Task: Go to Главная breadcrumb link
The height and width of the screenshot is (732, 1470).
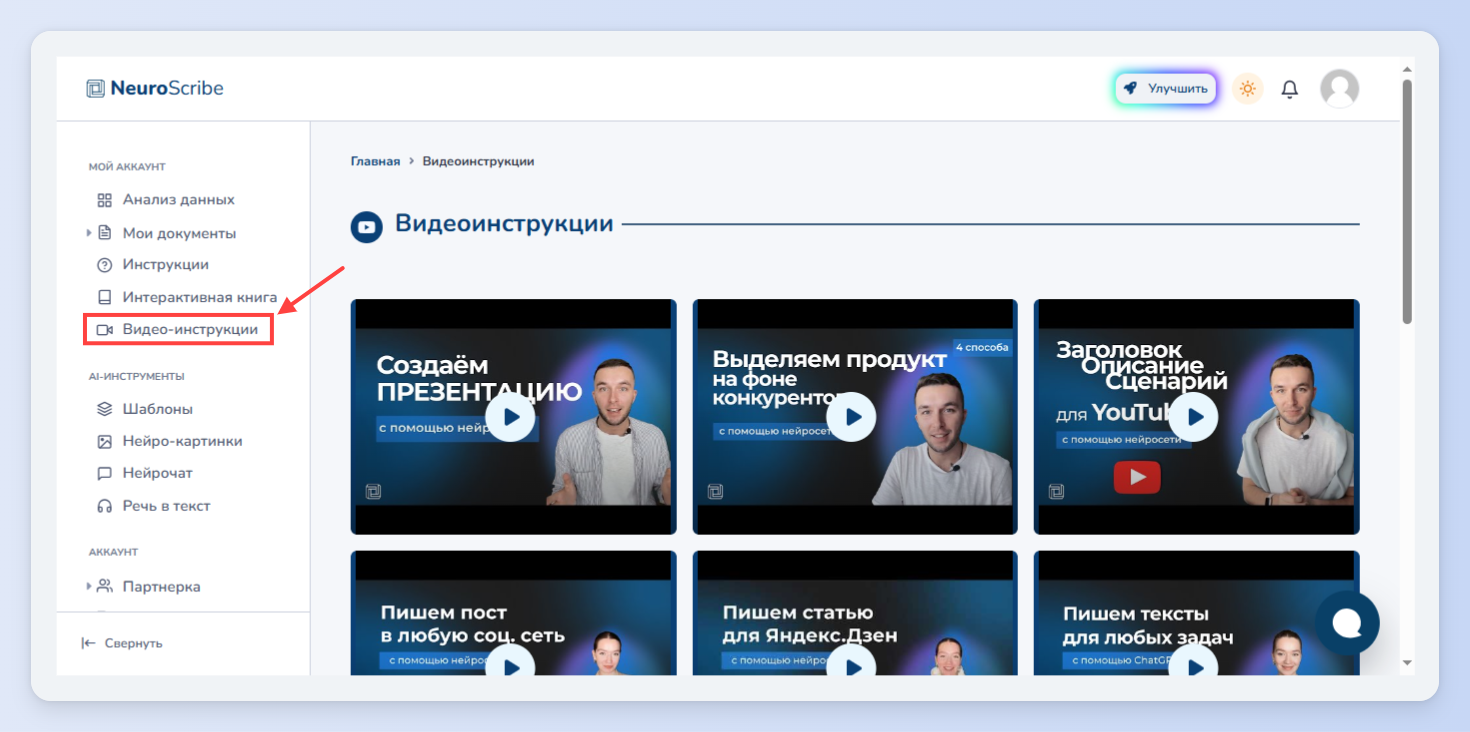Action: [375, 161]
